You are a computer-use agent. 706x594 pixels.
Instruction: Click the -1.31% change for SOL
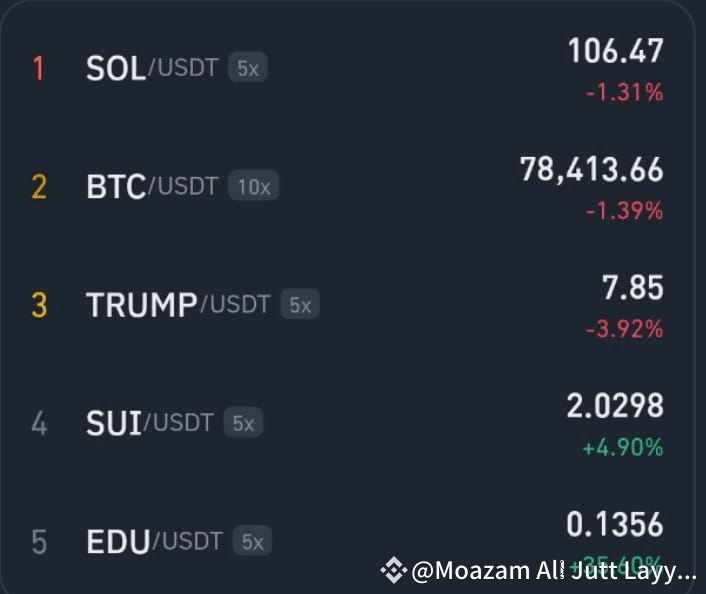625,92
